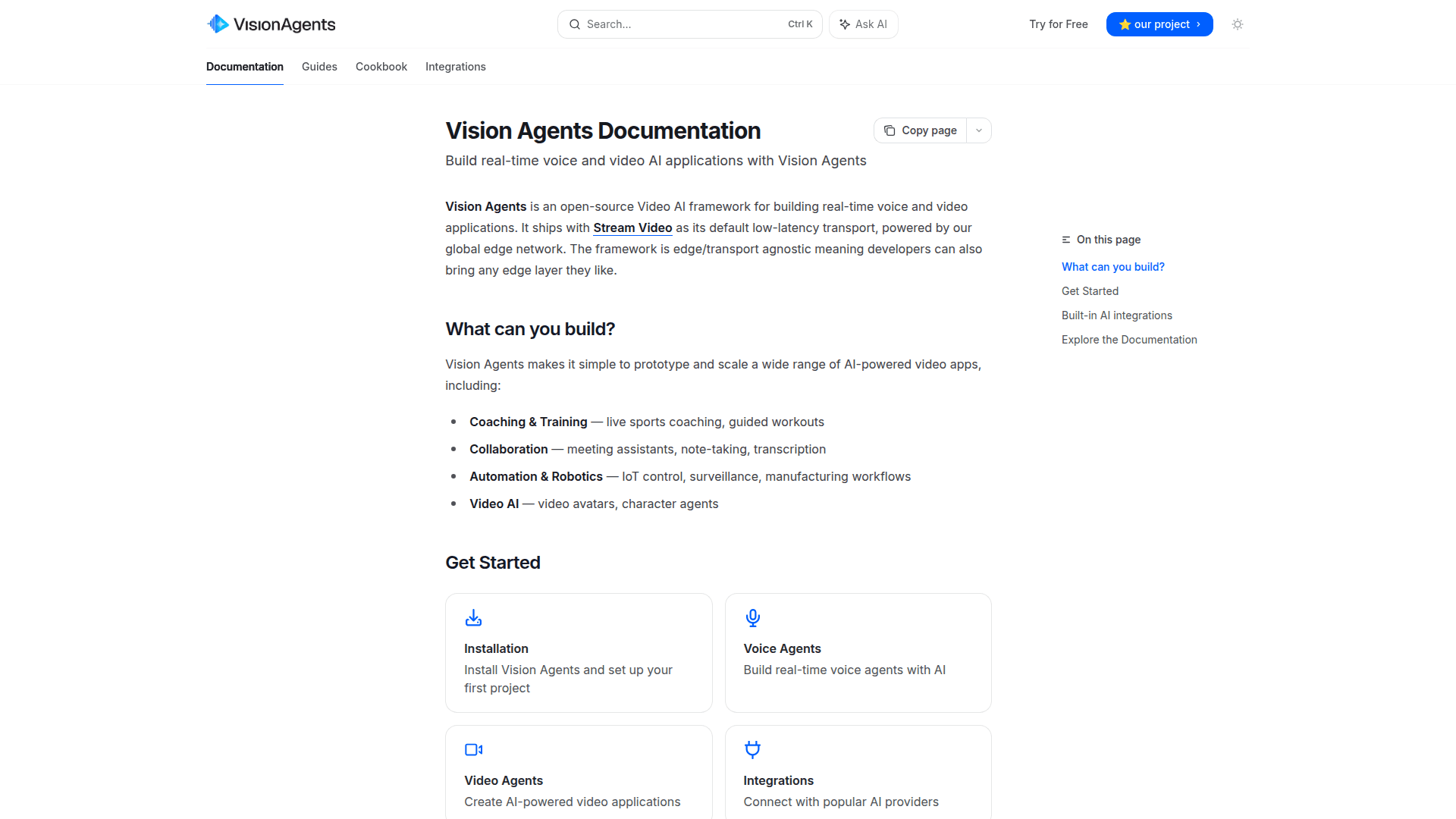Click the VisionAgents logo
Image resolution: width=1456 pixels, height=819 pixels.
(x=271, y=24)
